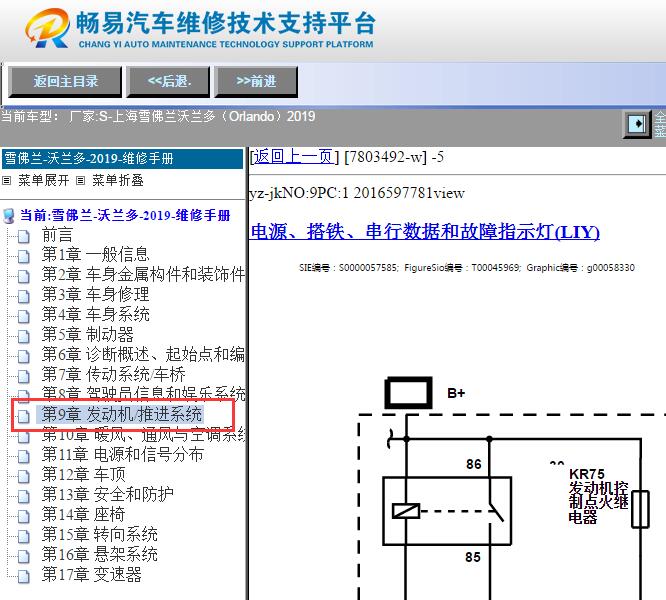This screenshot has width=666, height=600.
Task: Open 第3章 车身修理
Action: pos(95,294)
